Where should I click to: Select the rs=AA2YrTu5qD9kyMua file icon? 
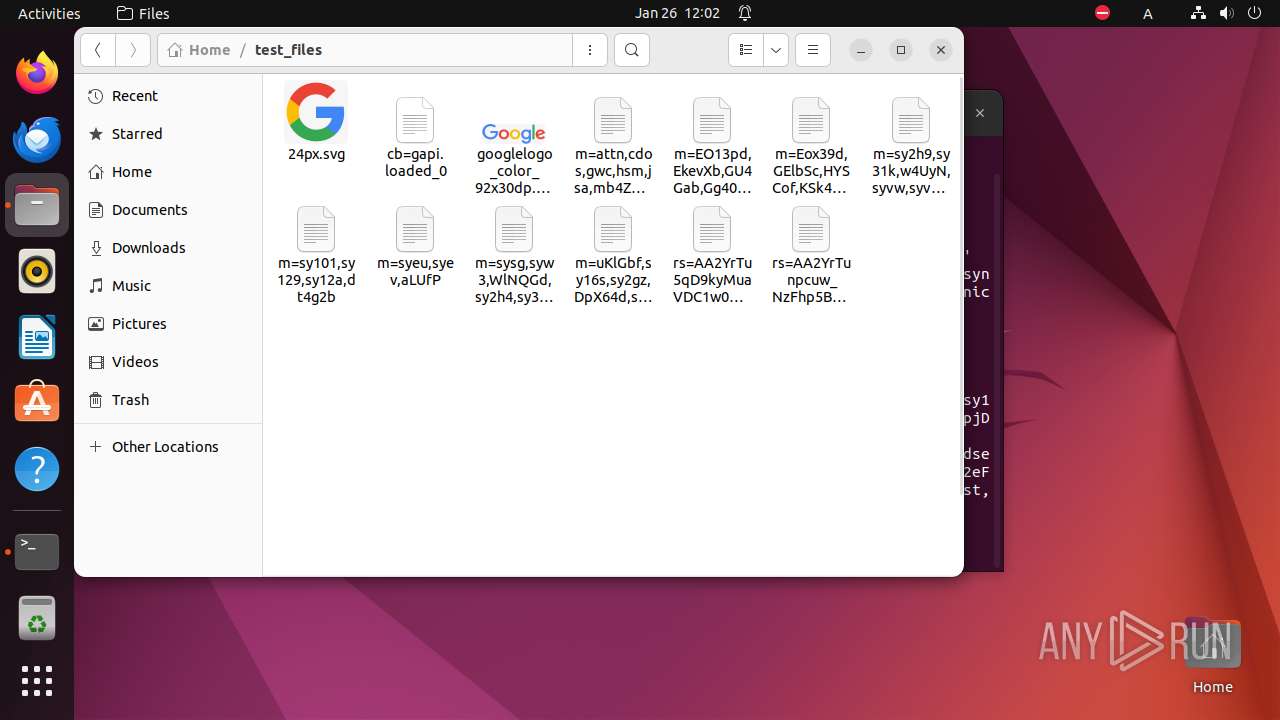coord(712,229)
